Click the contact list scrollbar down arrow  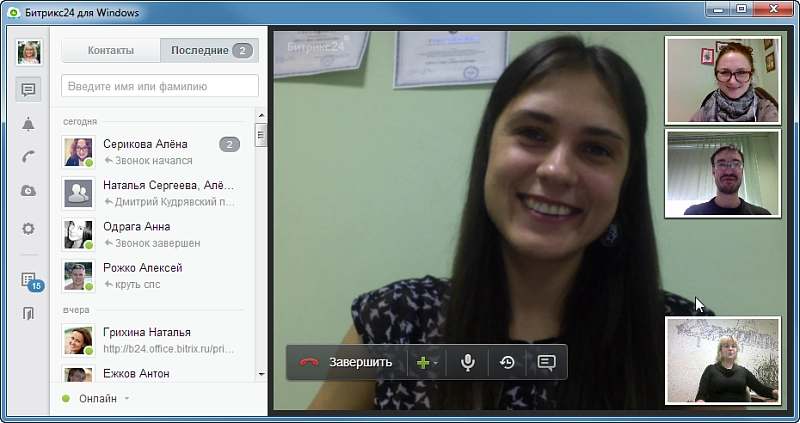click(x=261, y=374)
